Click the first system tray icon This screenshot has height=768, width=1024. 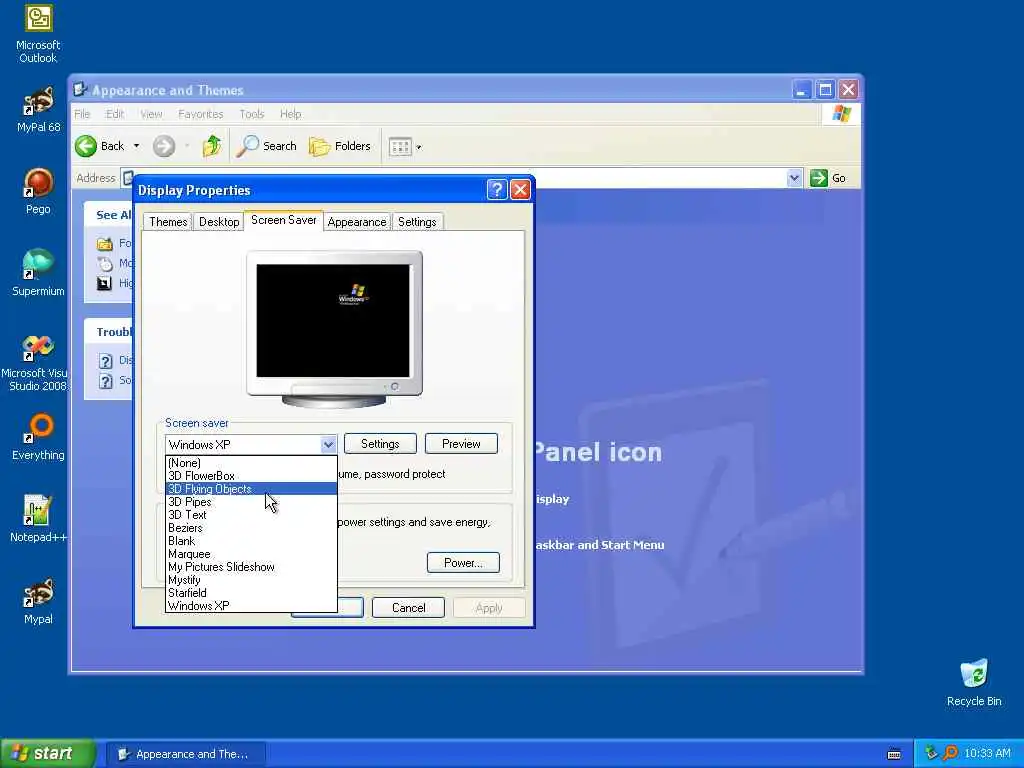coord(931,753)
